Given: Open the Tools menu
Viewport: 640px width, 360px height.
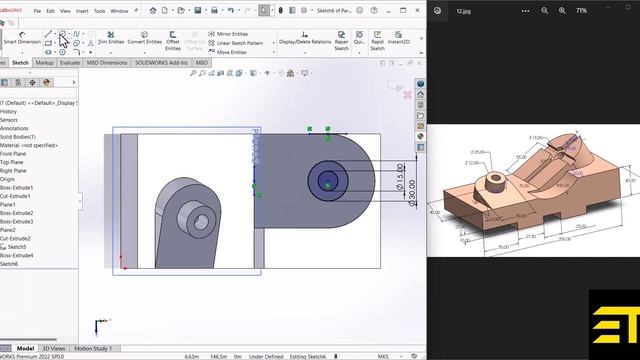Looking at the screenshot, I should pos(100,11).
